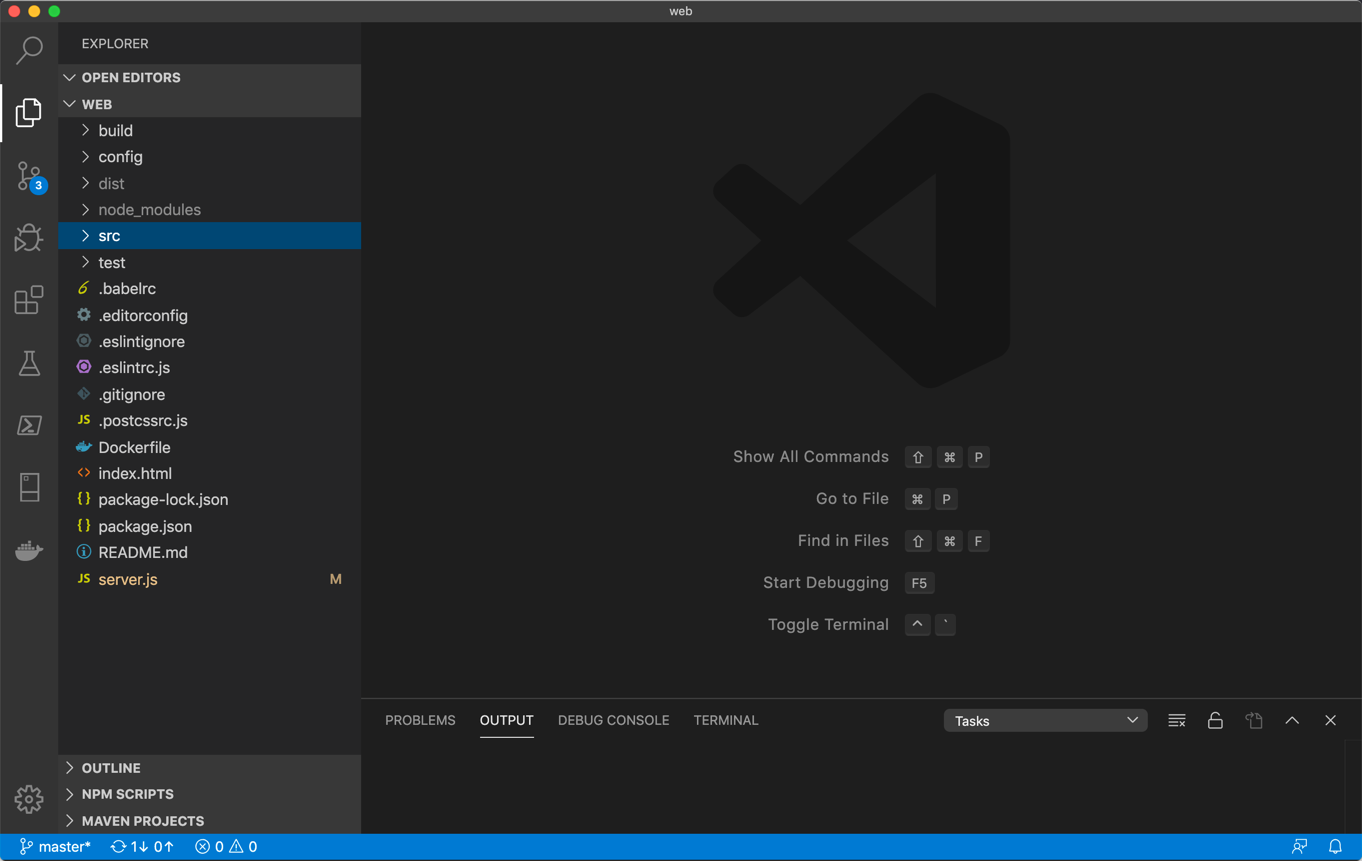Expand the node_modules folder
The height and width of the screenshot is (861, 1362).
coord(209,209)
